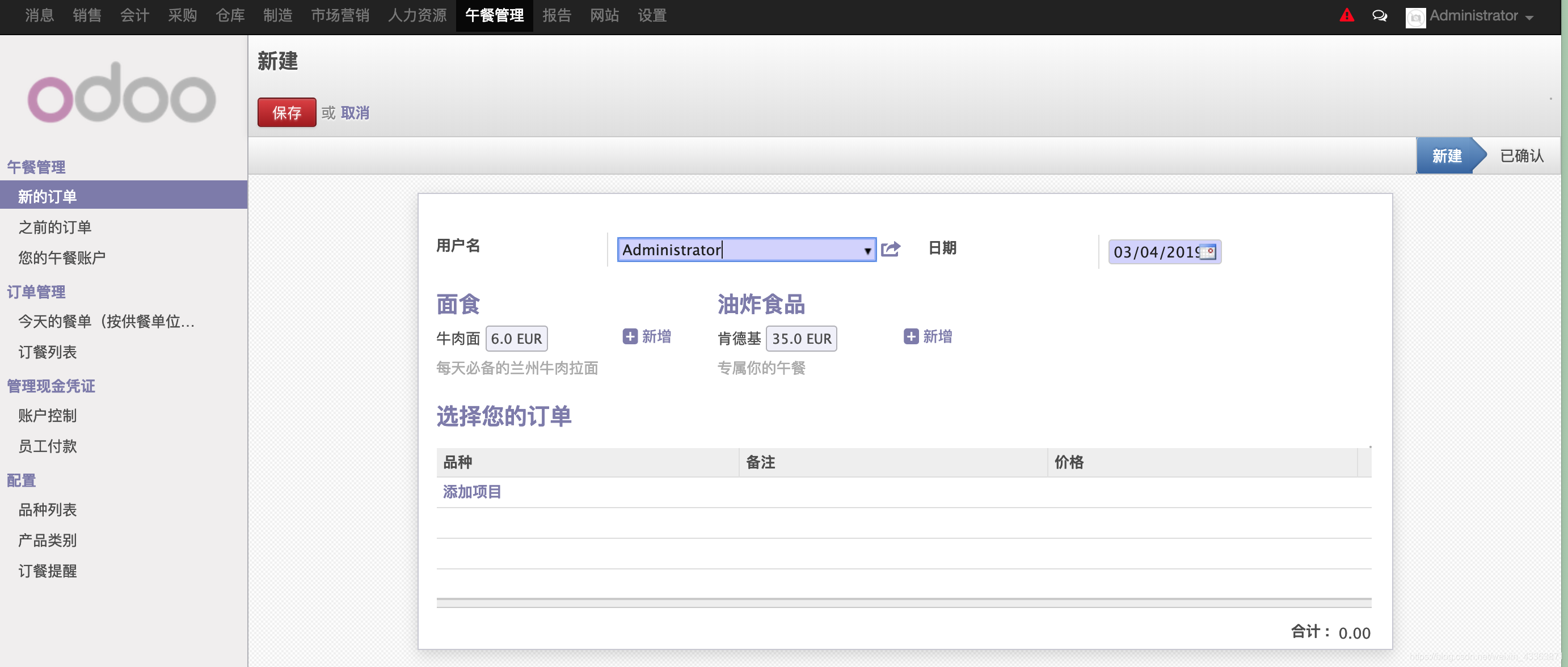The width and height of the screenshot is (1568, 667).
Task: Open 之前的订单 in the sidebar
Action: click(55, 227)
